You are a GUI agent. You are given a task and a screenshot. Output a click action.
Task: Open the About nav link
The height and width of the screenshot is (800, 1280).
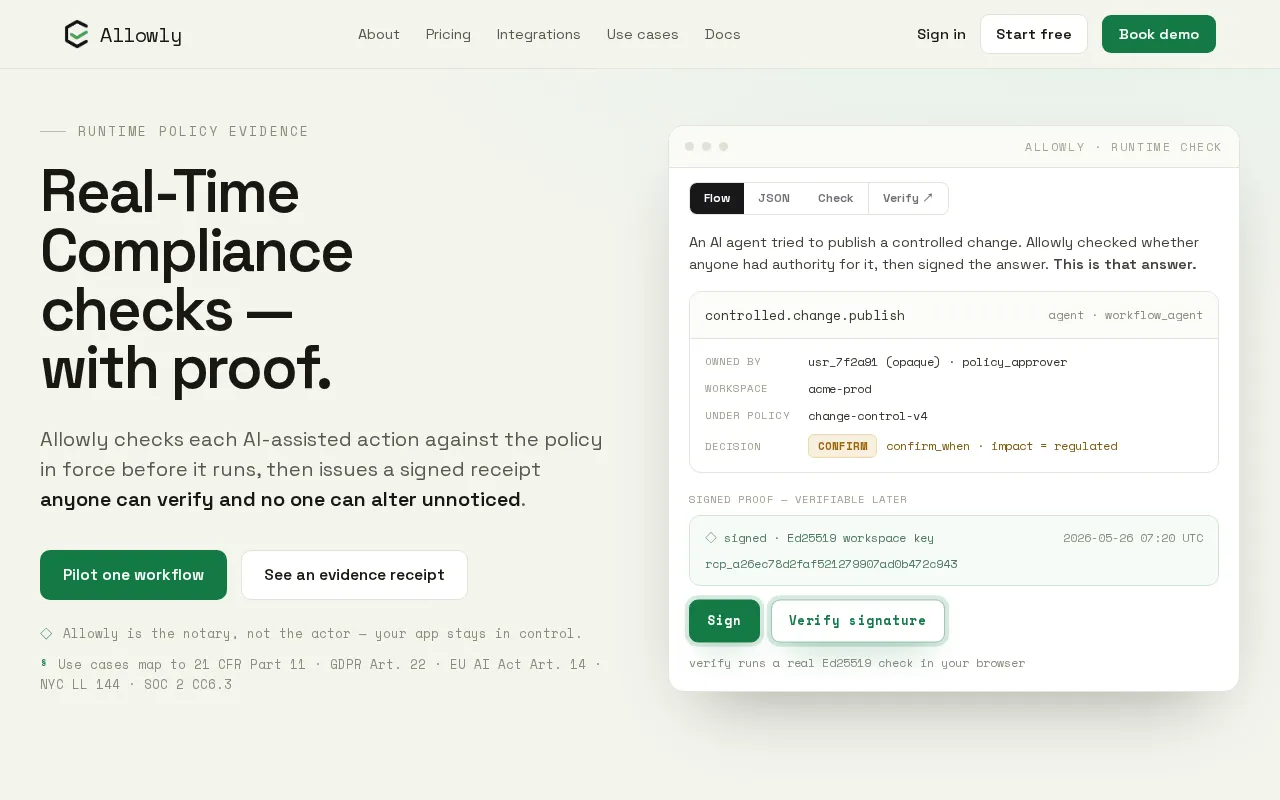pyautogui.click(x=379, y=34)
